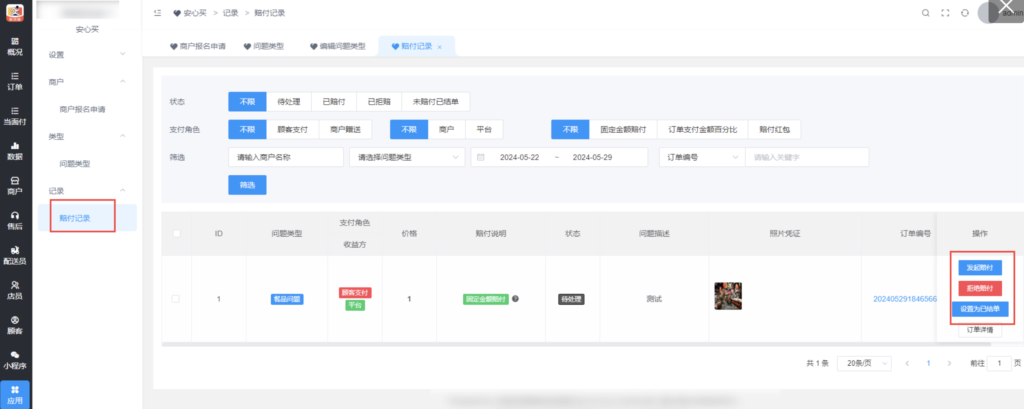1024x409 pixels.
Task: Choose 固定金额赔付 compensation type filter button
Action: [x=623, y=129]
